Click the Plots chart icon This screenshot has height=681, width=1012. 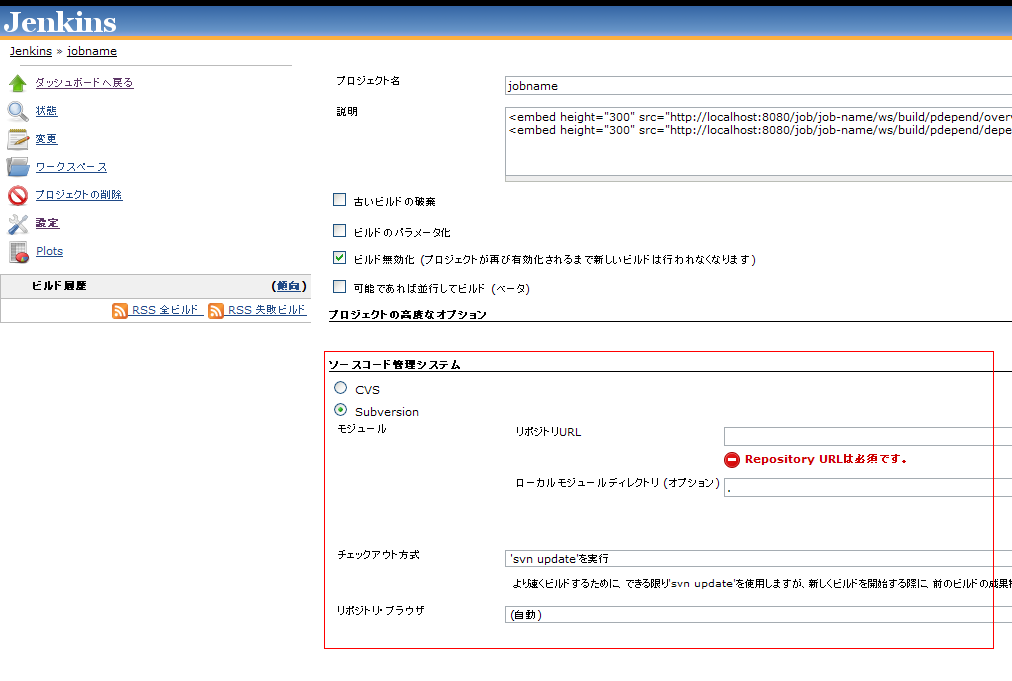click(x=19, y=252)
